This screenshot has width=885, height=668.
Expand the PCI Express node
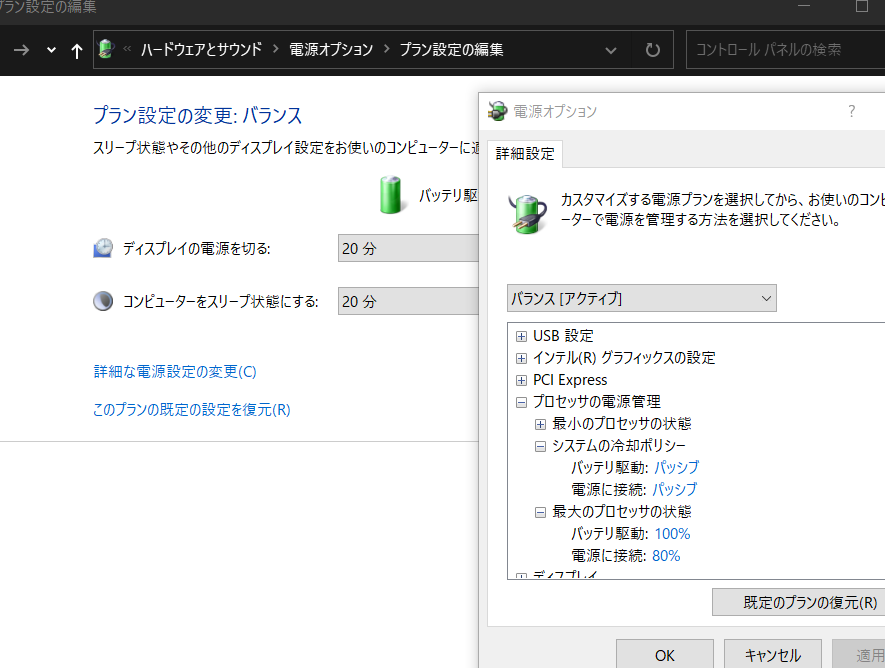click(x=522, y=381)
